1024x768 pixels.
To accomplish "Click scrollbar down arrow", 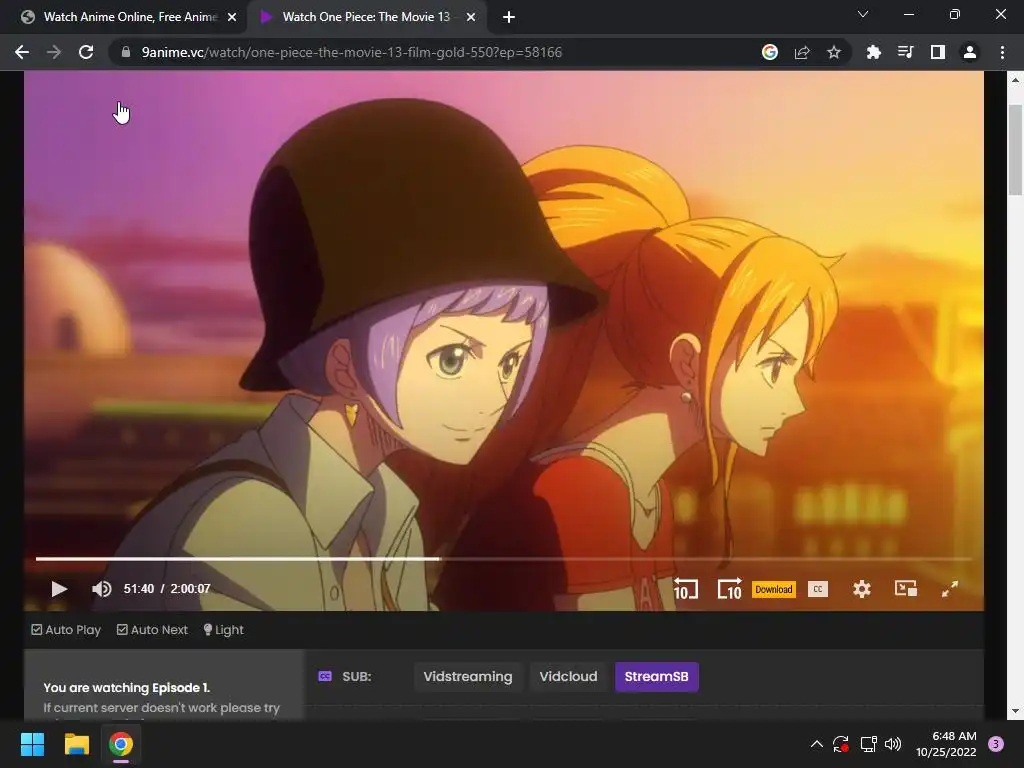I will tap(1015, 711).
